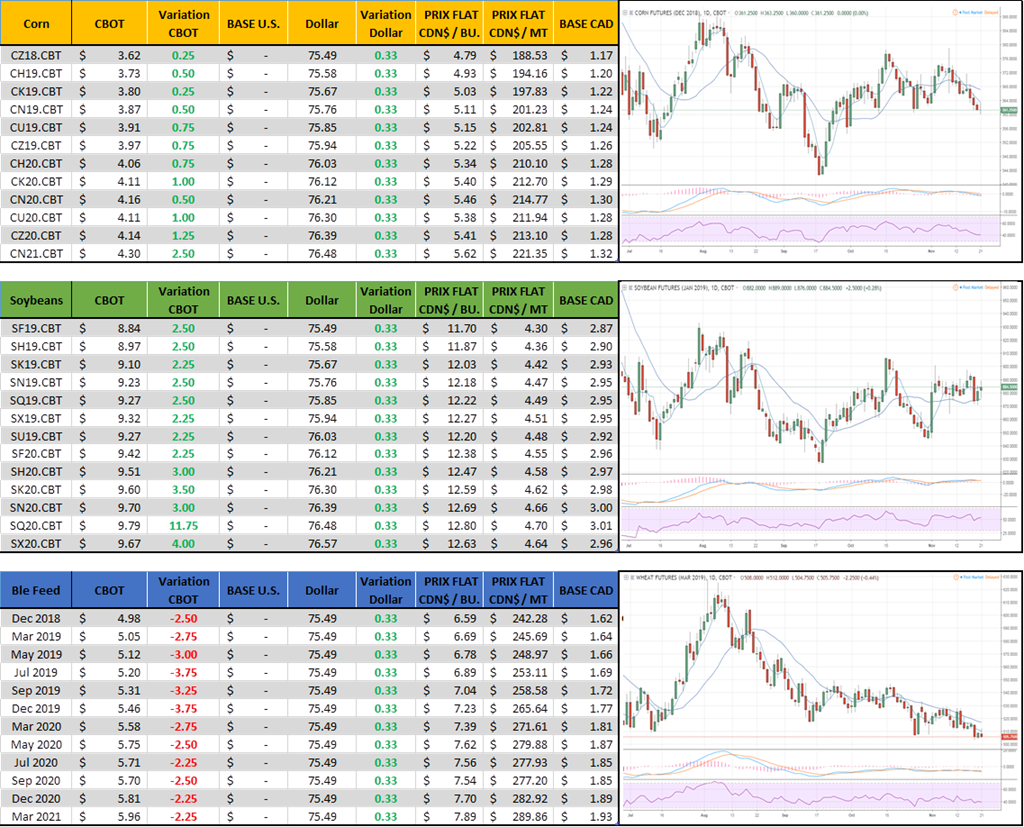Open the Soybean Futures (Jan 2019) symbol title
1024x827 pixels.
click(682, 290)
